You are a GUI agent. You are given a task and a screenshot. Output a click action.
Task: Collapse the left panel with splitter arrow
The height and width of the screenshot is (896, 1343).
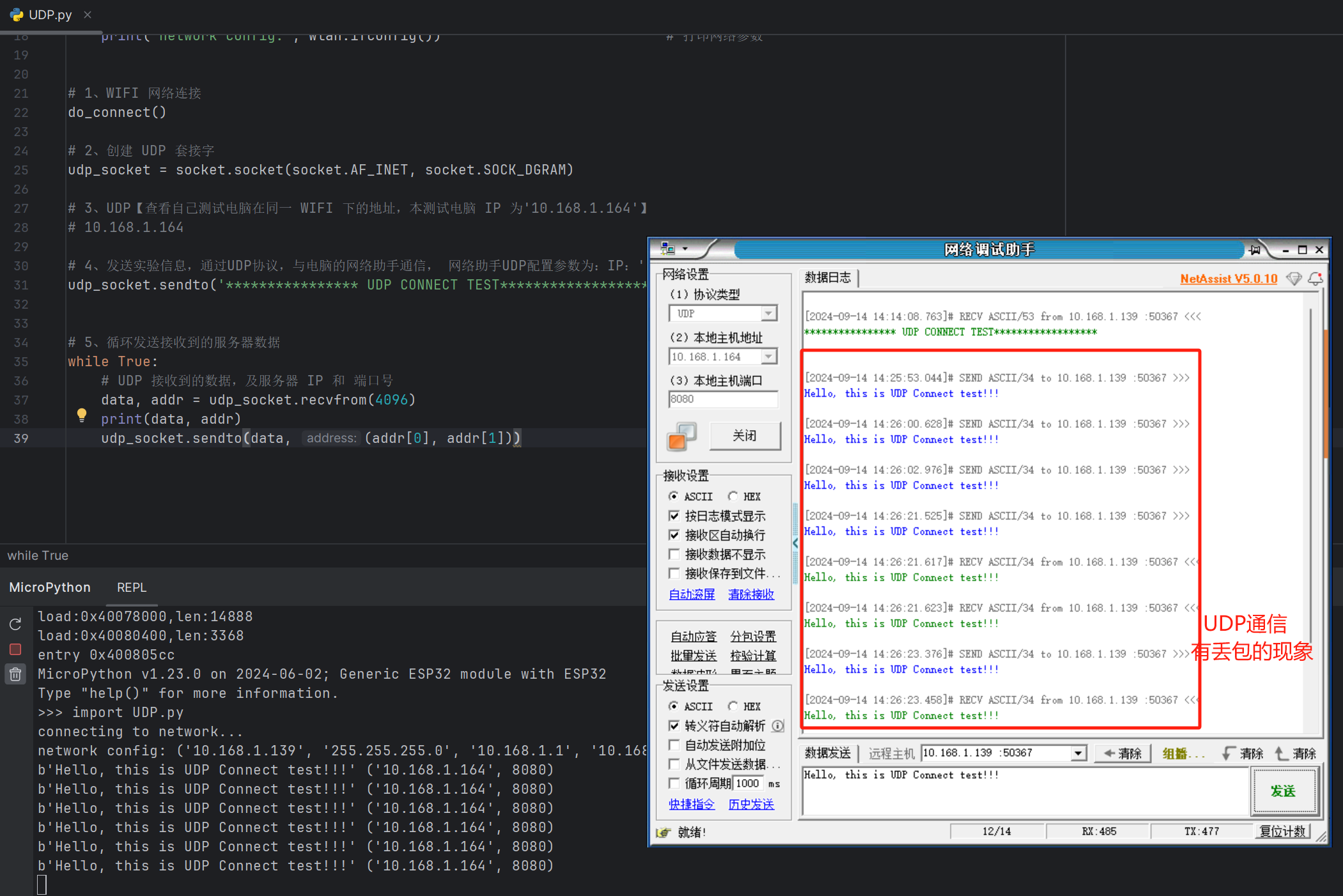click(795, 543)
